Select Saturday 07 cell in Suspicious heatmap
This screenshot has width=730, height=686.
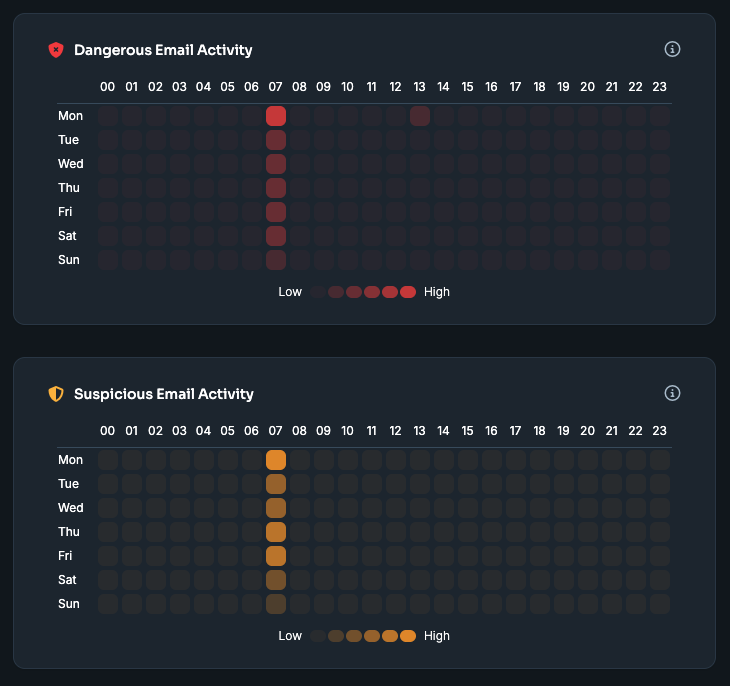click(x=276, y=580)
